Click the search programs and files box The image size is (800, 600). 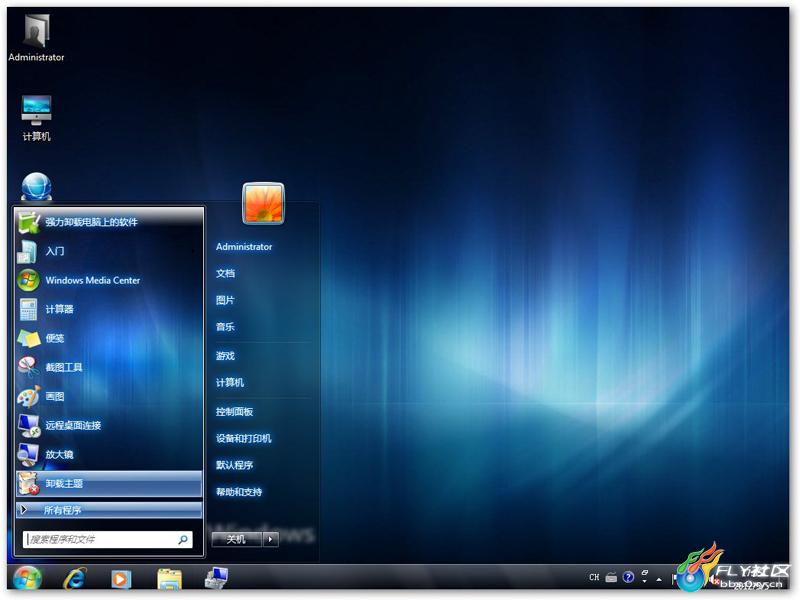(x=108, y=539)
